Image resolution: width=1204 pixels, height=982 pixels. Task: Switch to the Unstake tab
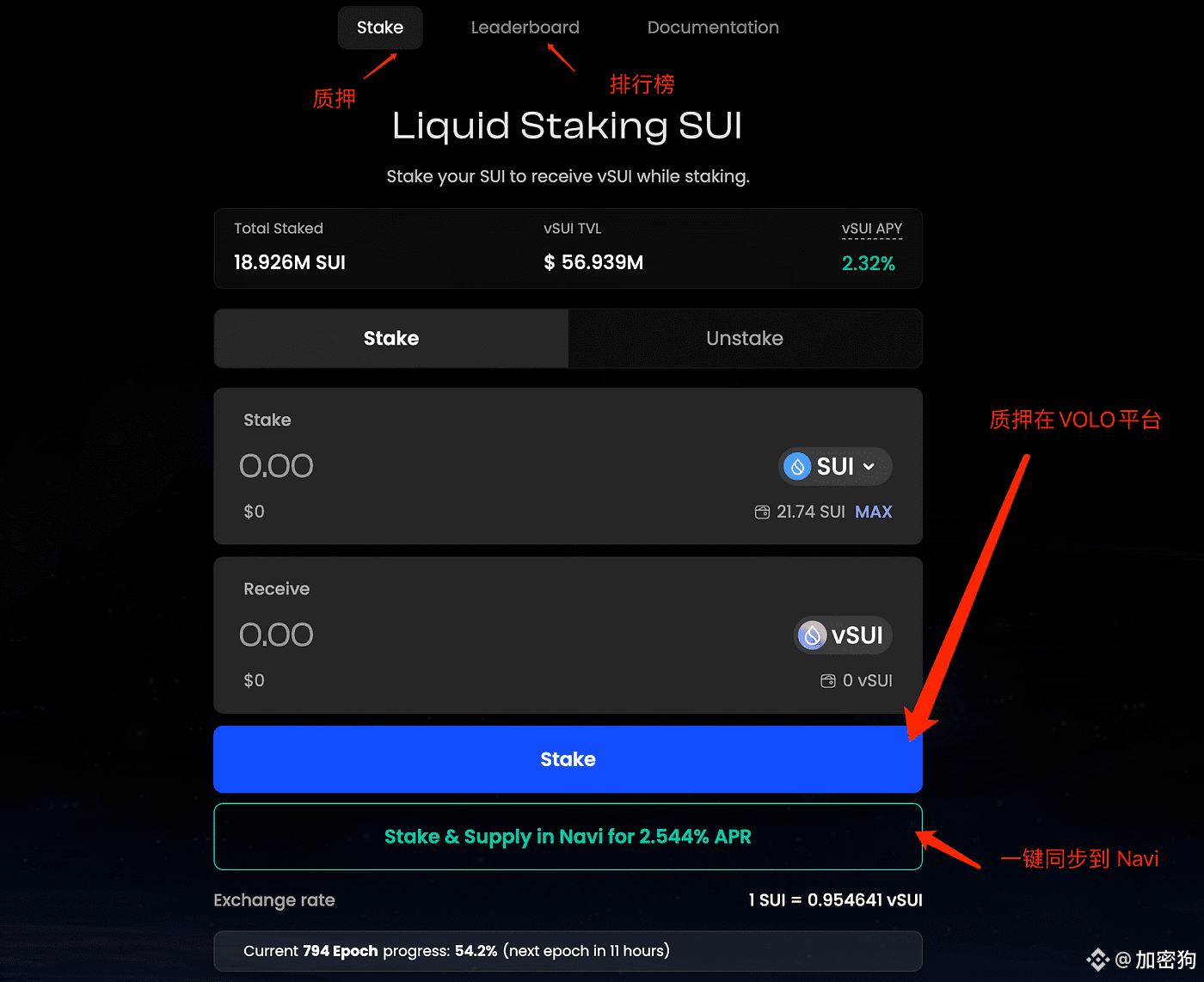click(745, 339)
